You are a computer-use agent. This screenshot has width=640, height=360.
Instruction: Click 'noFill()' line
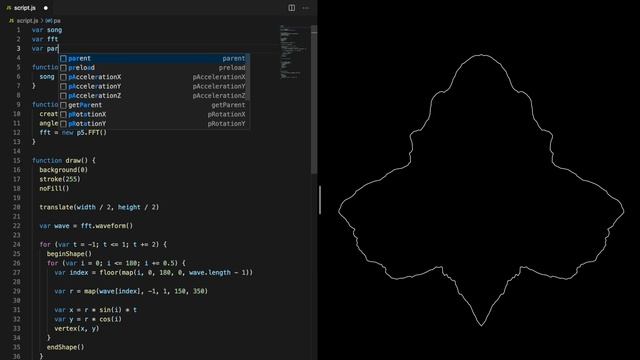(54, 189)
